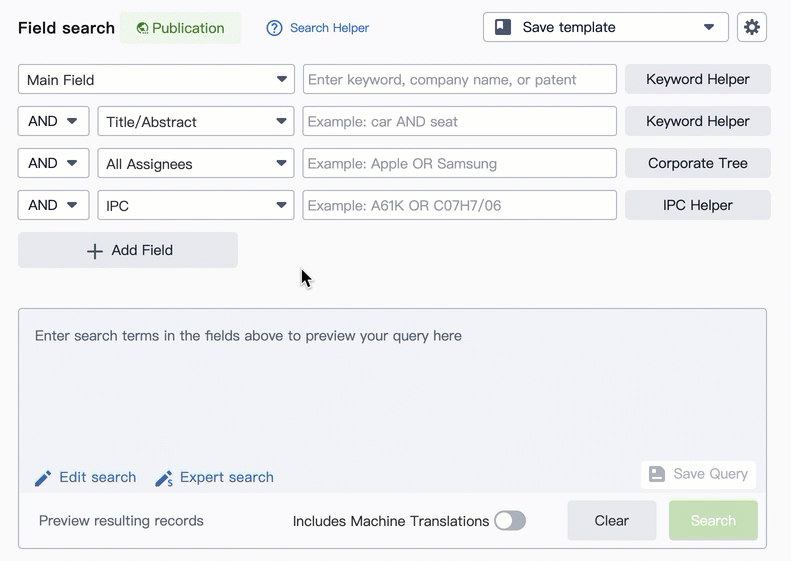791x561 pixels.
Task: Toggle Includes Machine Translations switch
Action: 509,521
